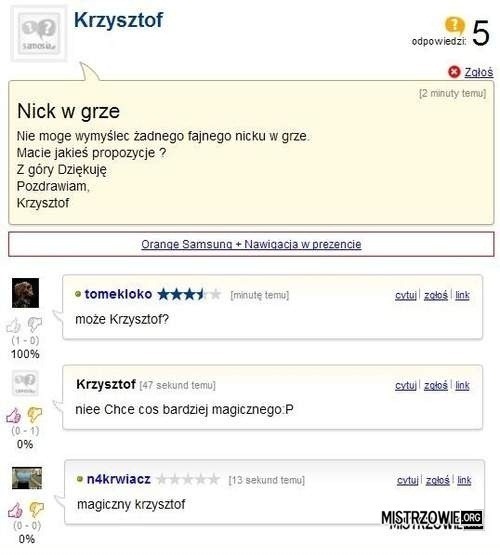500x555 pixels.
Task: Give thumbs down to Krzysztof's reply
Action: pos(35,415)
